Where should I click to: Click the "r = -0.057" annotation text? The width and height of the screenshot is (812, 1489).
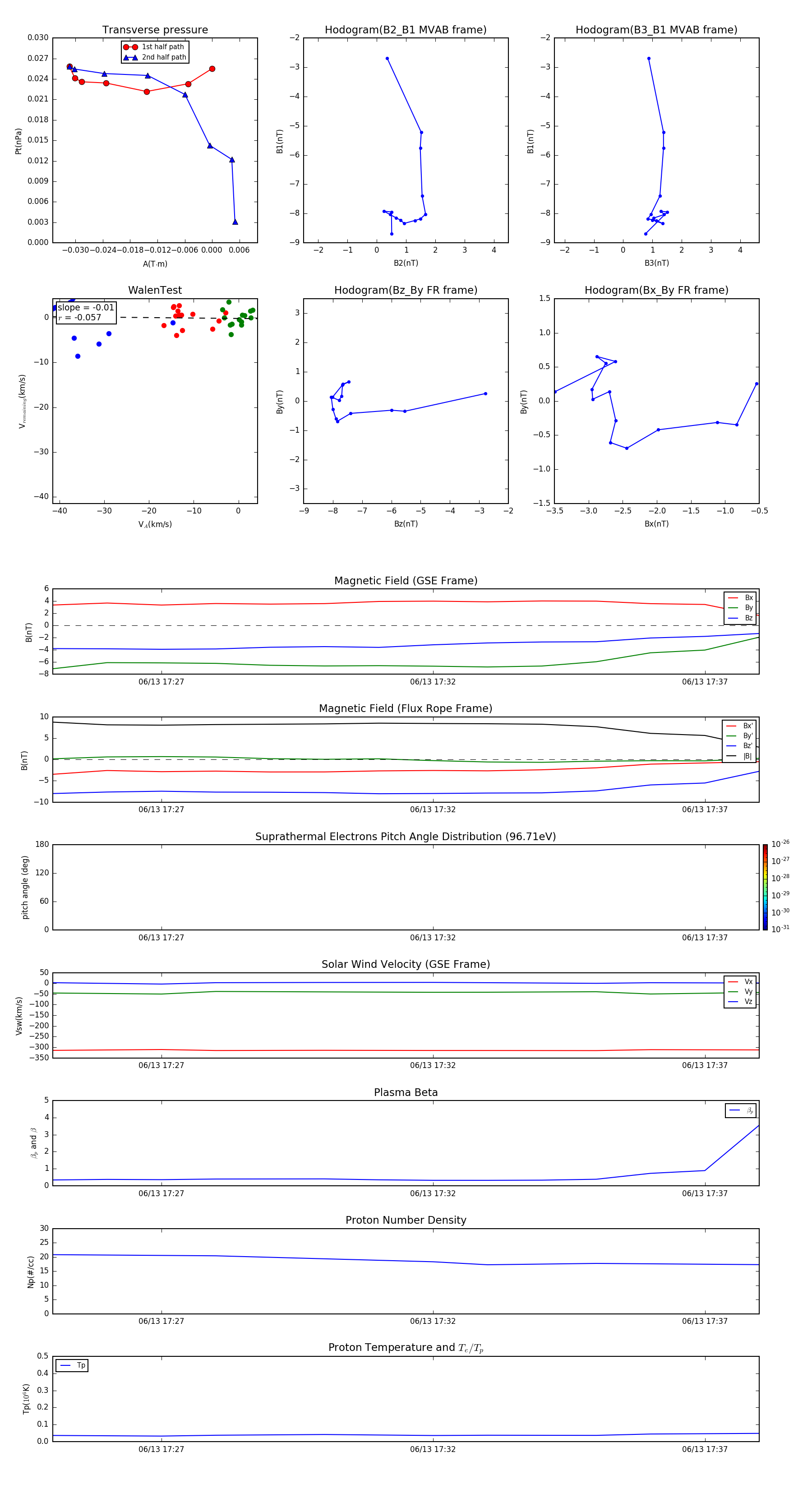[80, 317]
